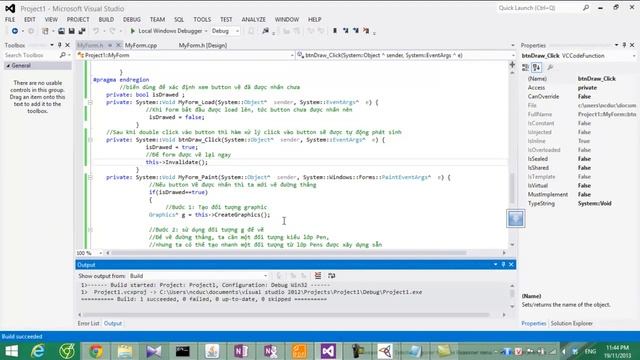Image resolution: width=640 pixels, height=360 pixels.
Task: Click Quick Launch search magnifier icon
Action: 586,8
